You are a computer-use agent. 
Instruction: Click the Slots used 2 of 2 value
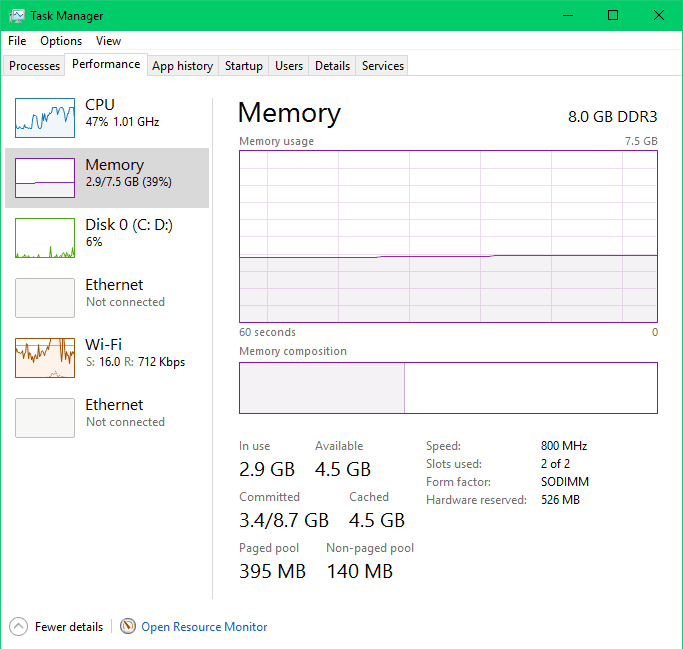[x=555, y=464]
